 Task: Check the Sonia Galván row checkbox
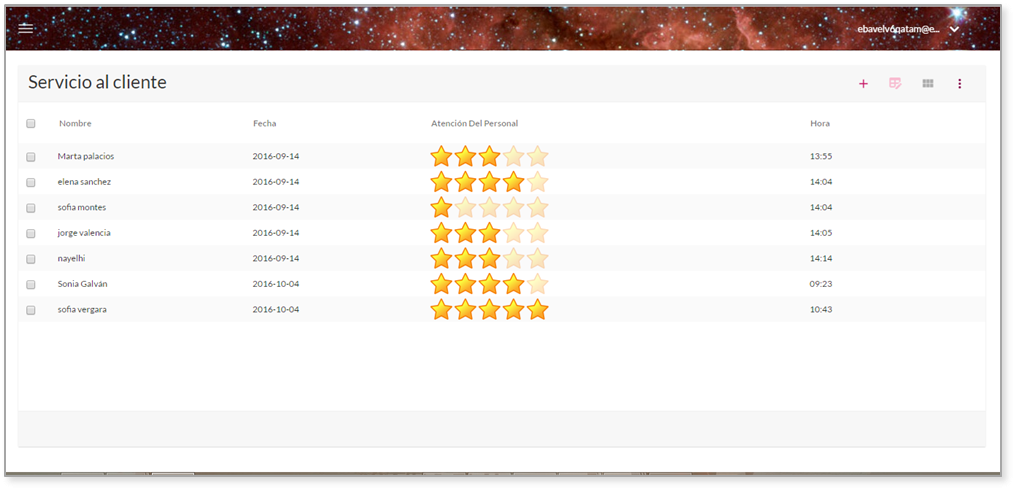pos(30,284)
